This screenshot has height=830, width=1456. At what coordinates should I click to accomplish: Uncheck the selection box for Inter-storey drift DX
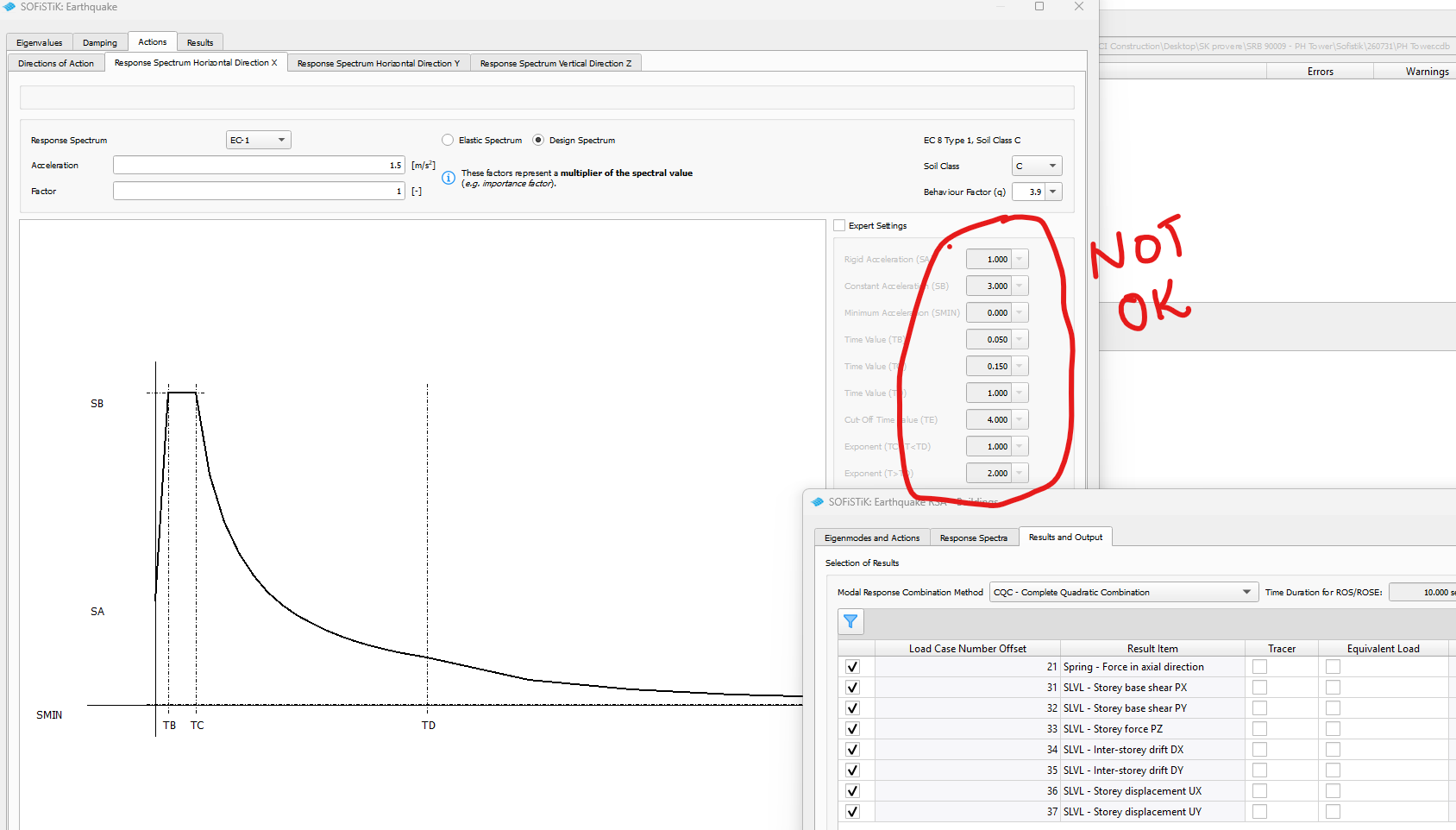852,750
